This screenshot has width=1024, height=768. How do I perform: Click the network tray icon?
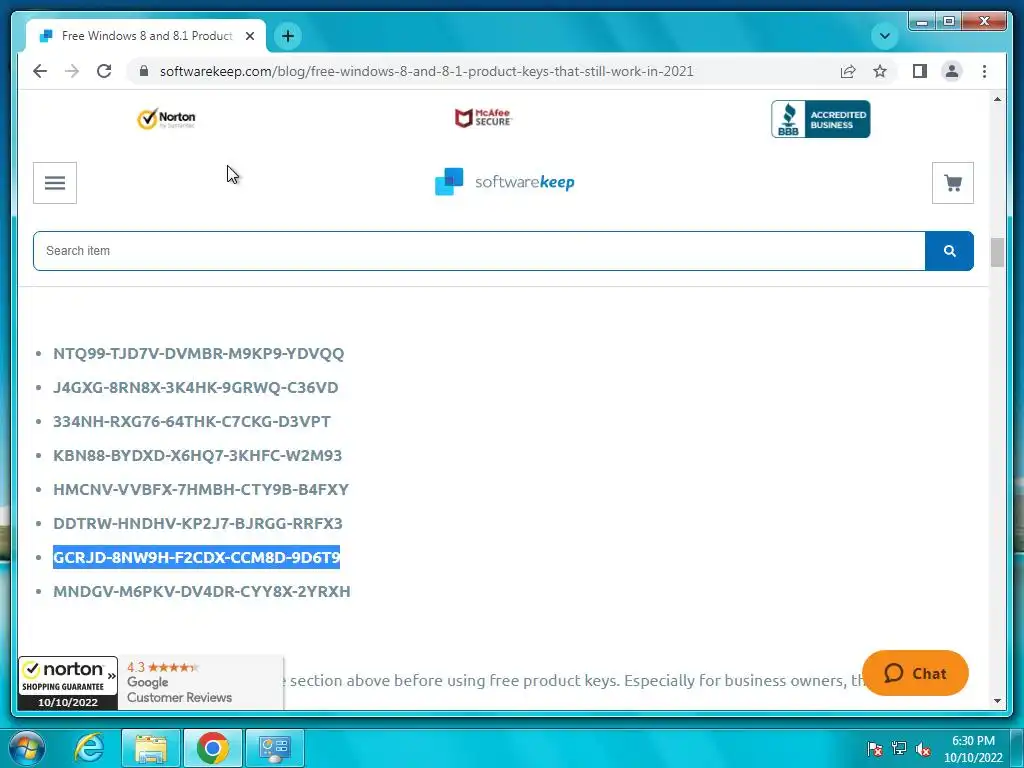pyautogui.click(x=899, y=748)
